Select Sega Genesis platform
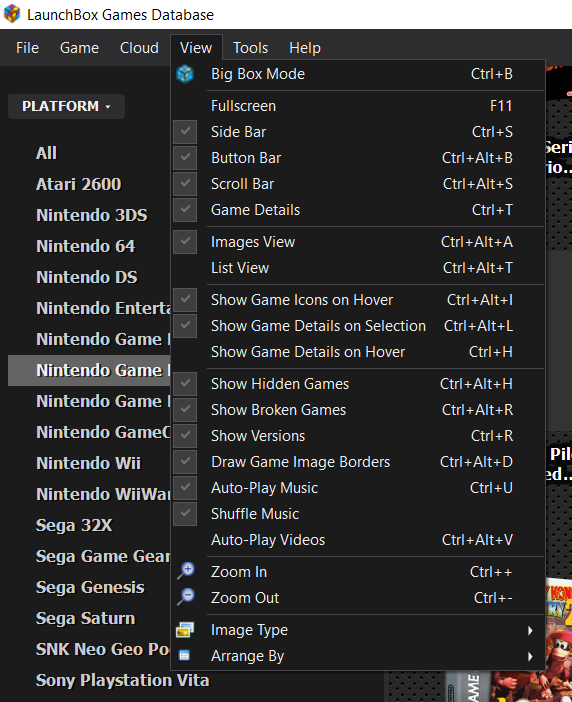 90,587
